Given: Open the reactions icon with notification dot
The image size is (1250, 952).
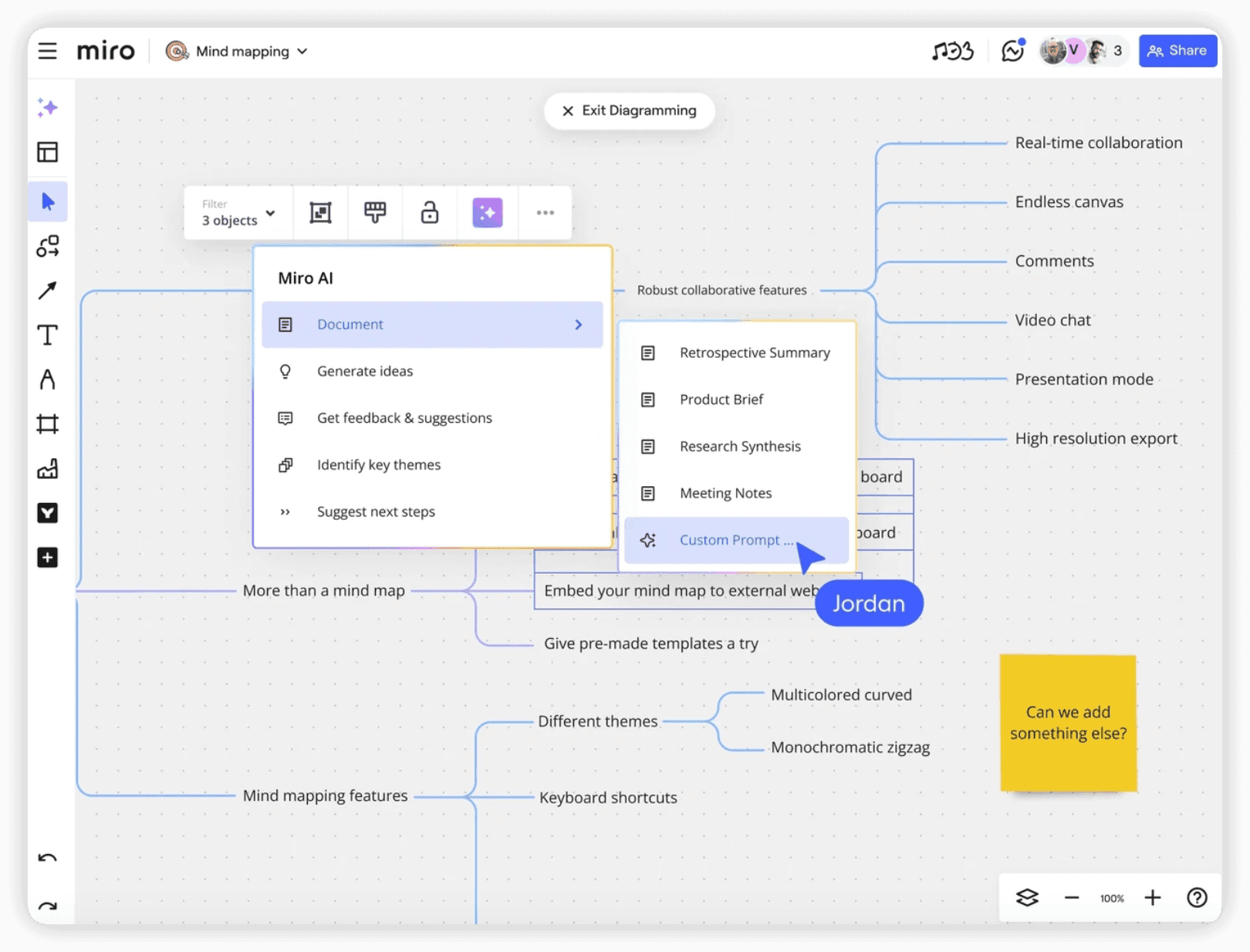Looking at the screenshot, I should [1012, 51].
